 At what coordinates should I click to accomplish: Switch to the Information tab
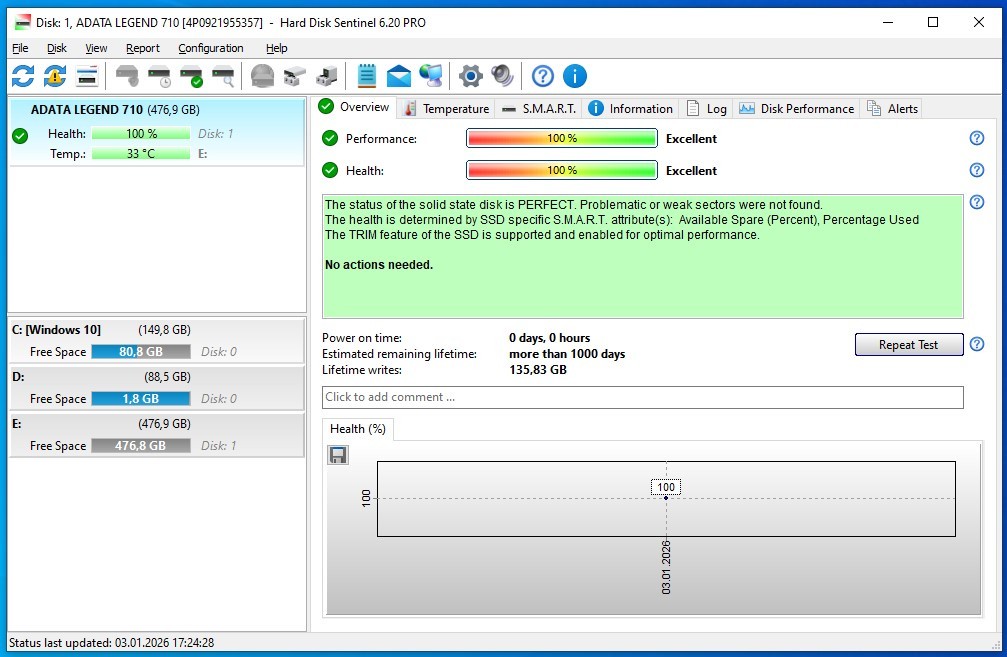[x=630, y=109]
